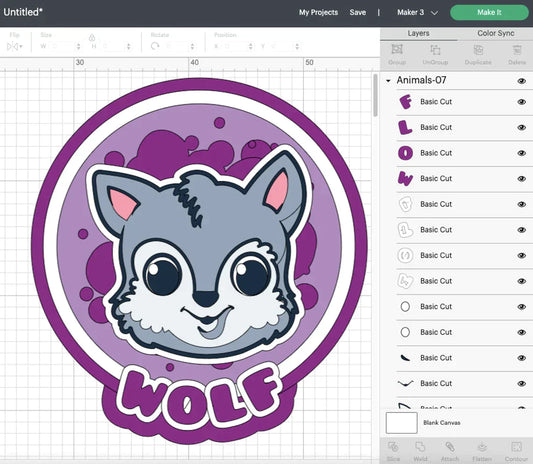Open My Projects

pyautogui.click(x=319, y=13)
